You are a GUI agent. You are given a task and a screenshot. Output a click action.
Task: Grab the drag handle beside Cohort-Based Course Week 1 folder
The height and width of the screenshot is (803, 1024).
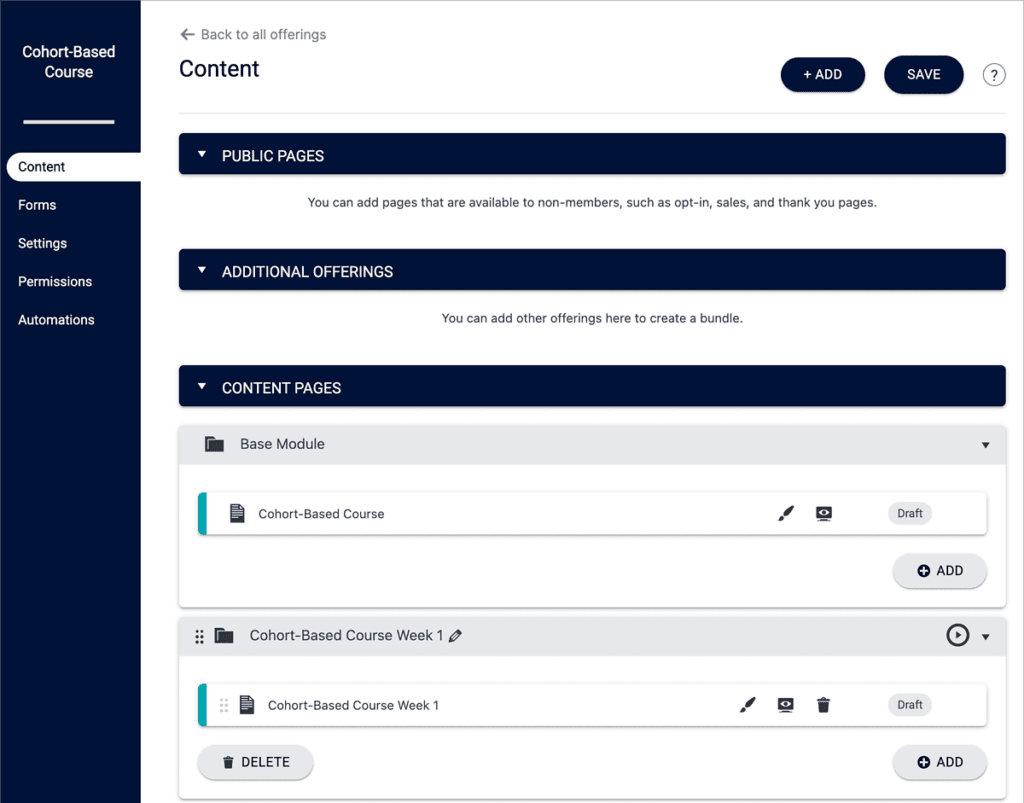199,635
